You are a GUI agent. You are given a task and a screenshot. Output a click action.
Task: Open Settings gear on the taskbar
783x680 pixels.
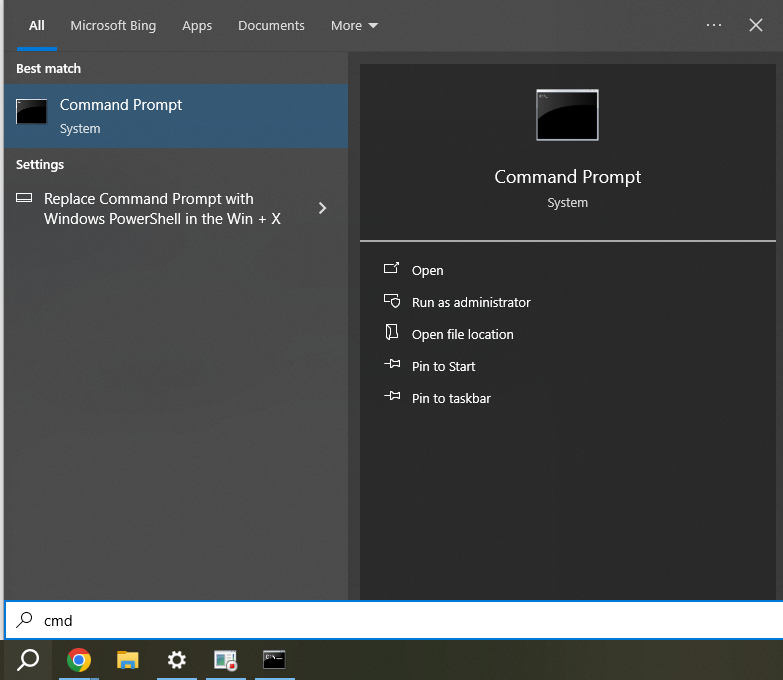click(177, 660)
